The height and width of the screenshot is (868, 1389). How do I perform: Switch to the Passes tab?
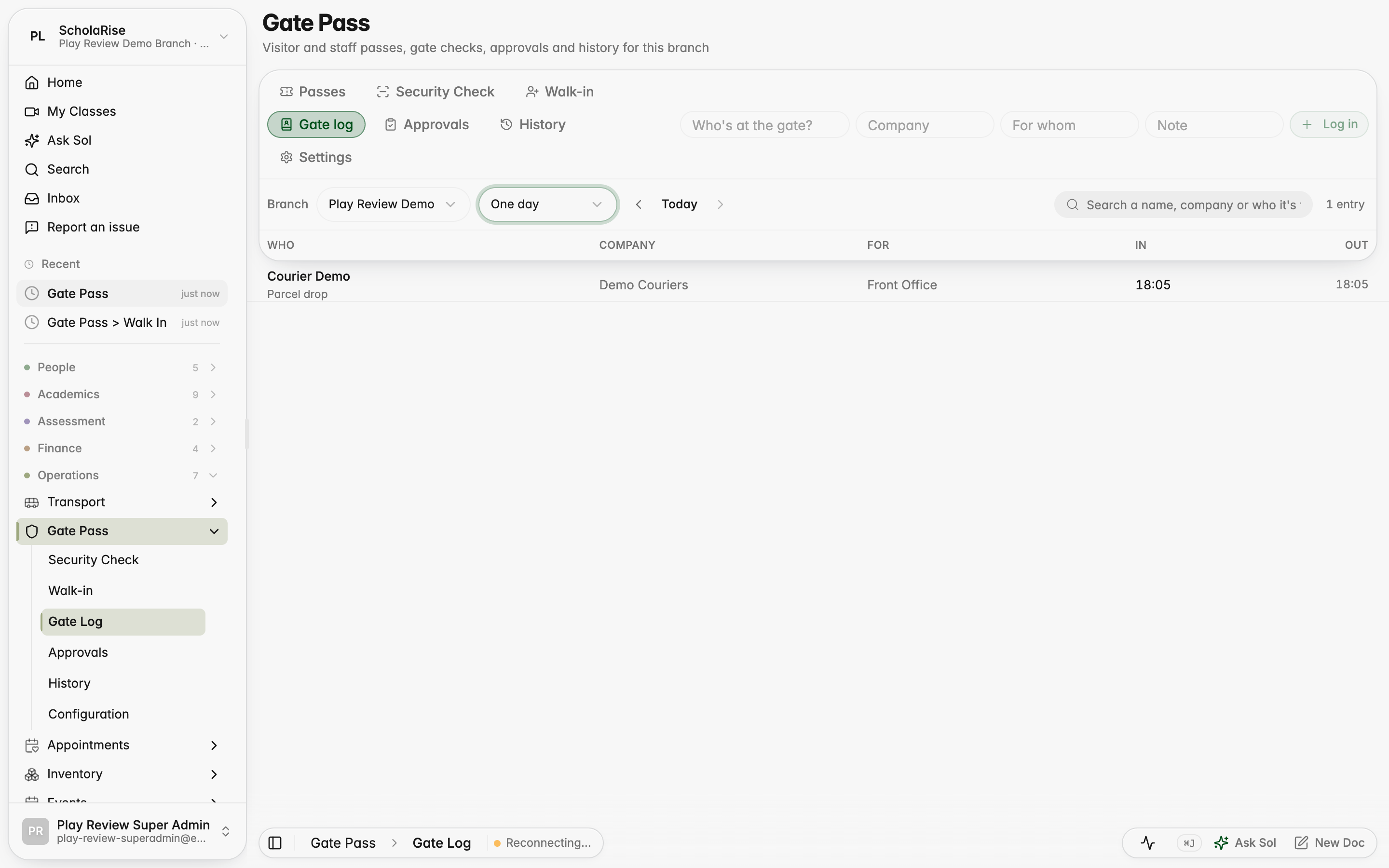[313, 92]
